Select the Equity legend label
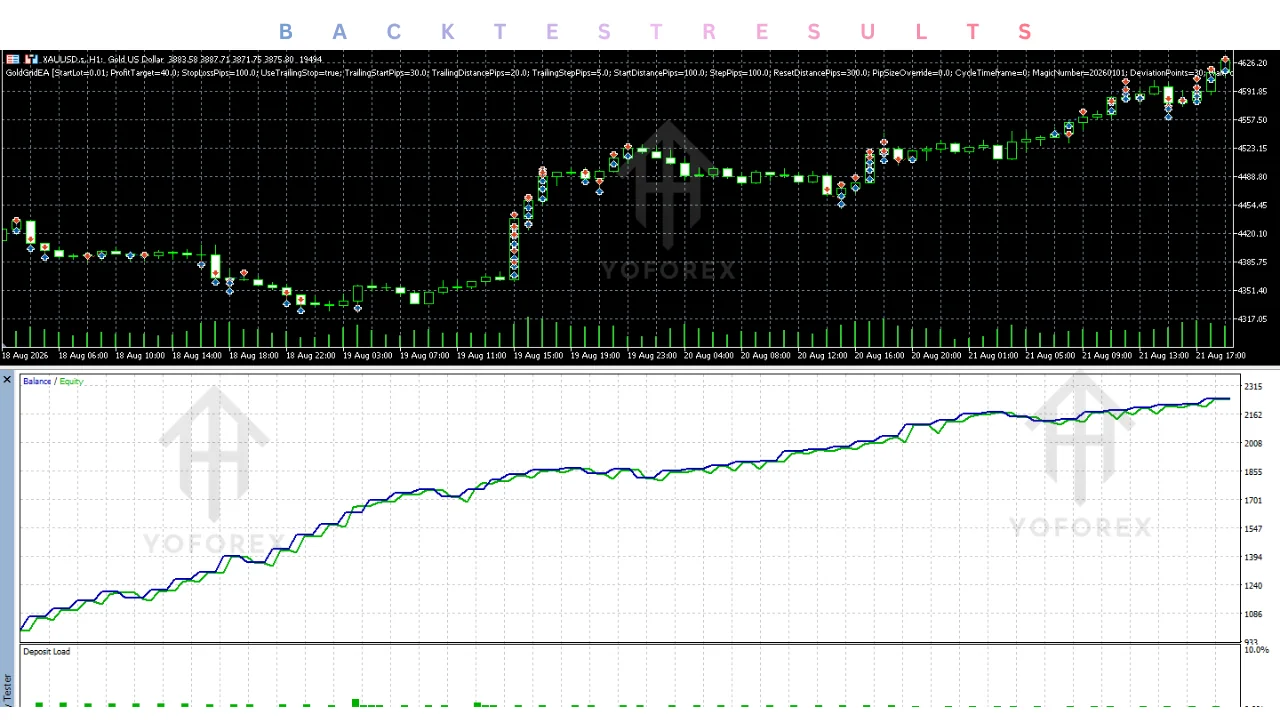Screen dimensions: 1280x720 71,381
